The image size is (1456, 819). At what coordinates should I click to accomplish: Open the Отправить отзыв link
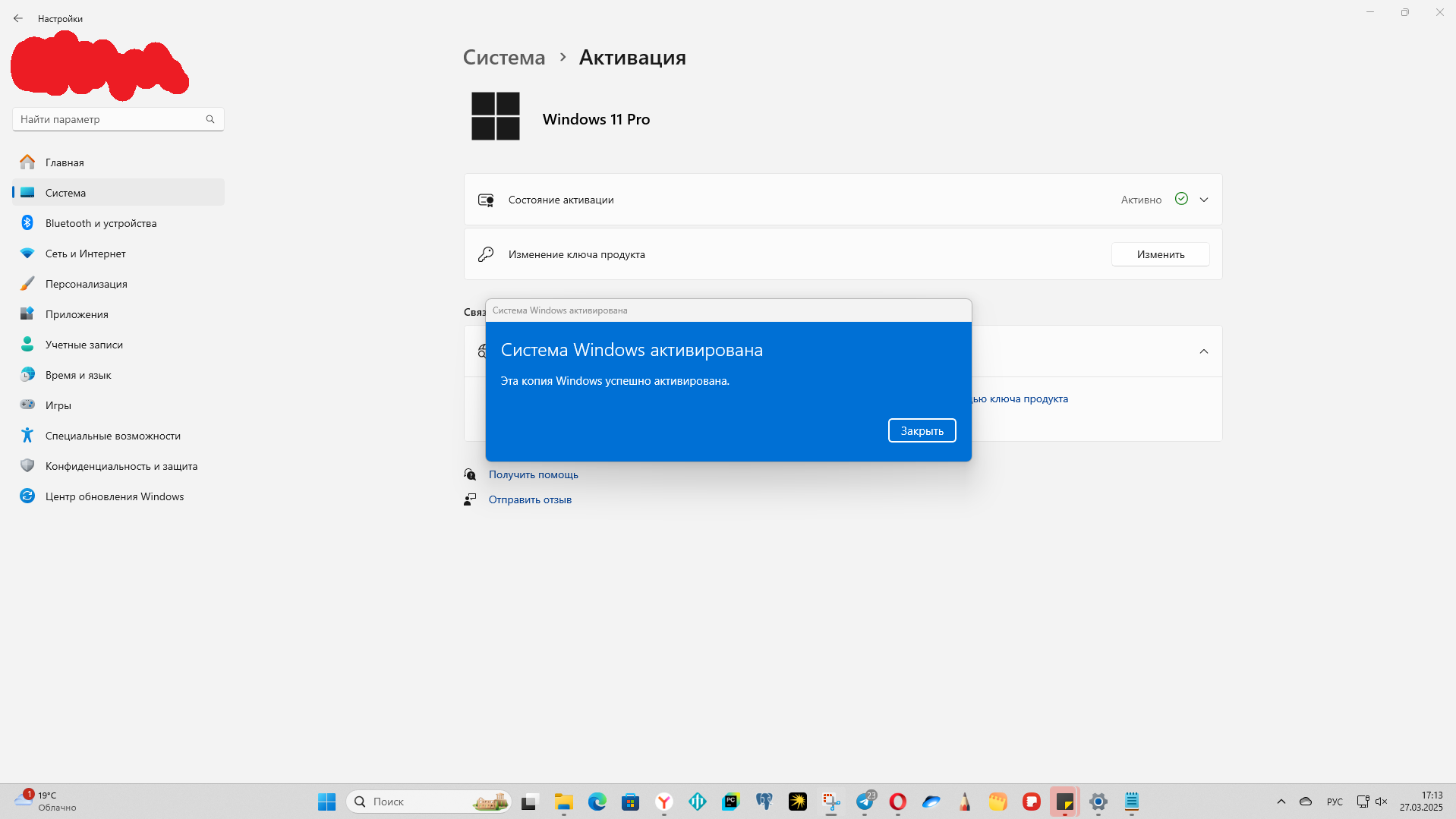point(530,499)
